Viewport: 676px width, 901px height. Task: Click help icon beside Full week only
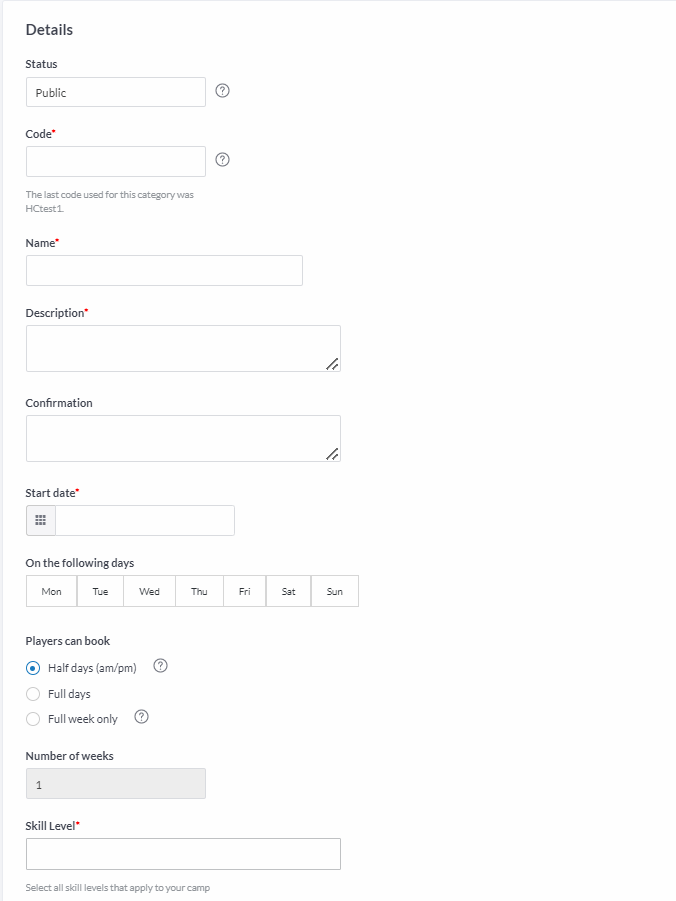tap(141, 717)
